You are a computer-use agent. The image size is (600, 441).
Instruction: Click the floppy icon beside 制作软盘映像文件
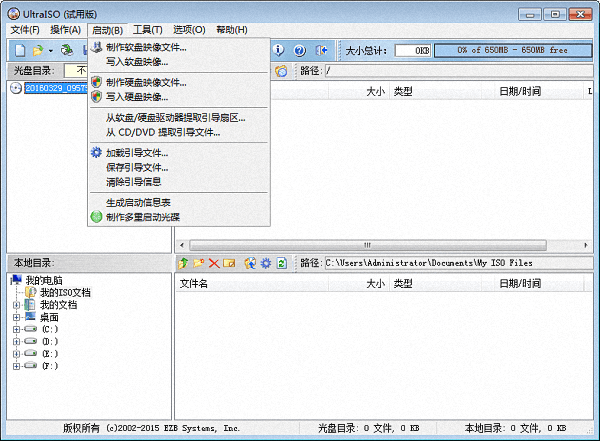(x=96, y=47)
